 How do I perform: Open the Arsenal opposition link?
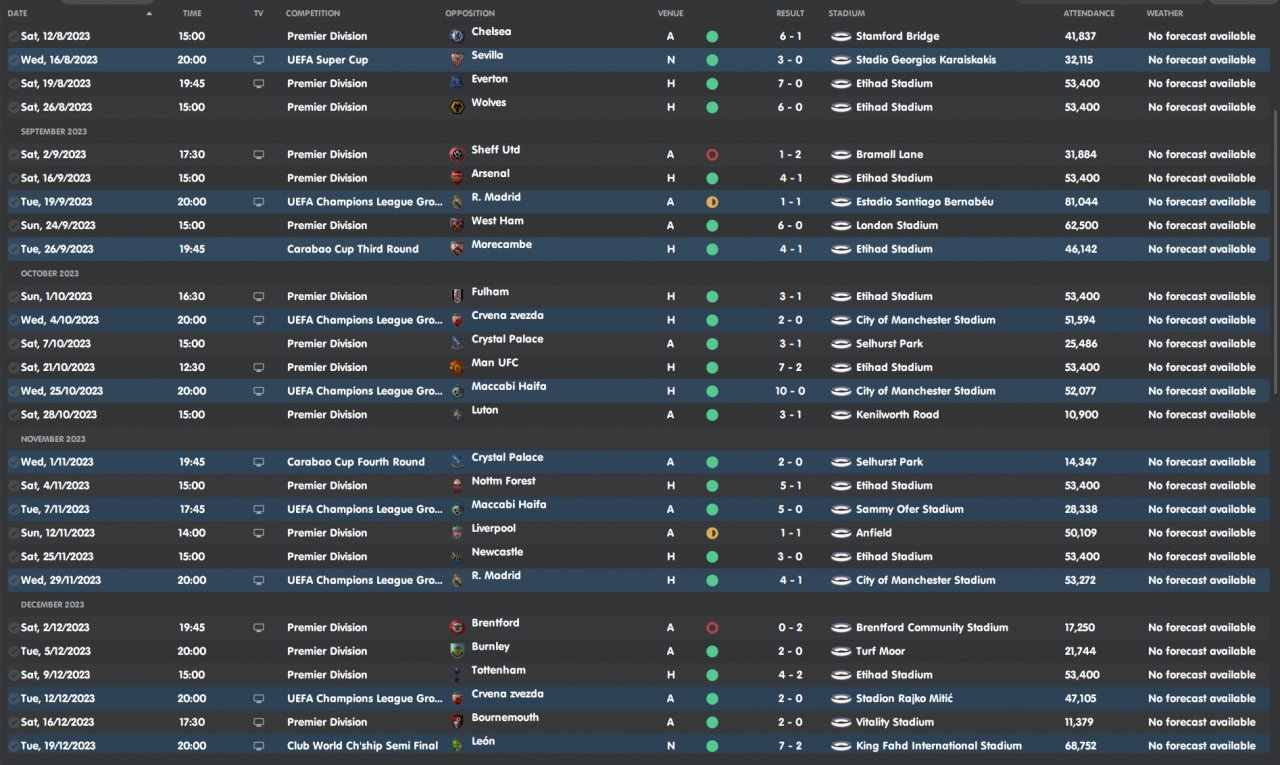coord(490,174)
